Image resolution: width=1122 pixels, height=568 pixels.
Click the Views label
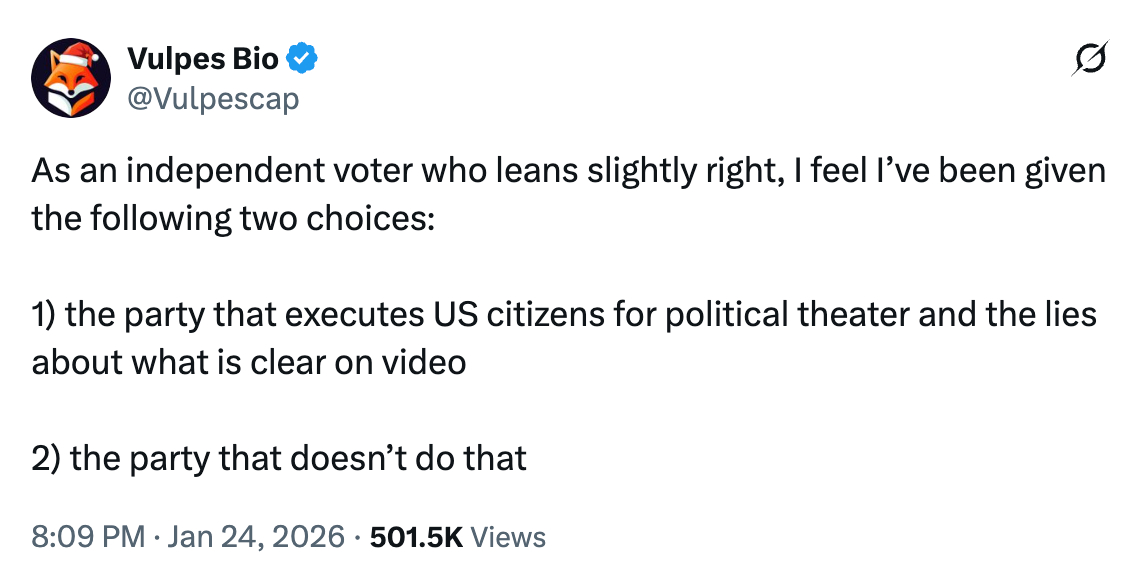[508, 537]
